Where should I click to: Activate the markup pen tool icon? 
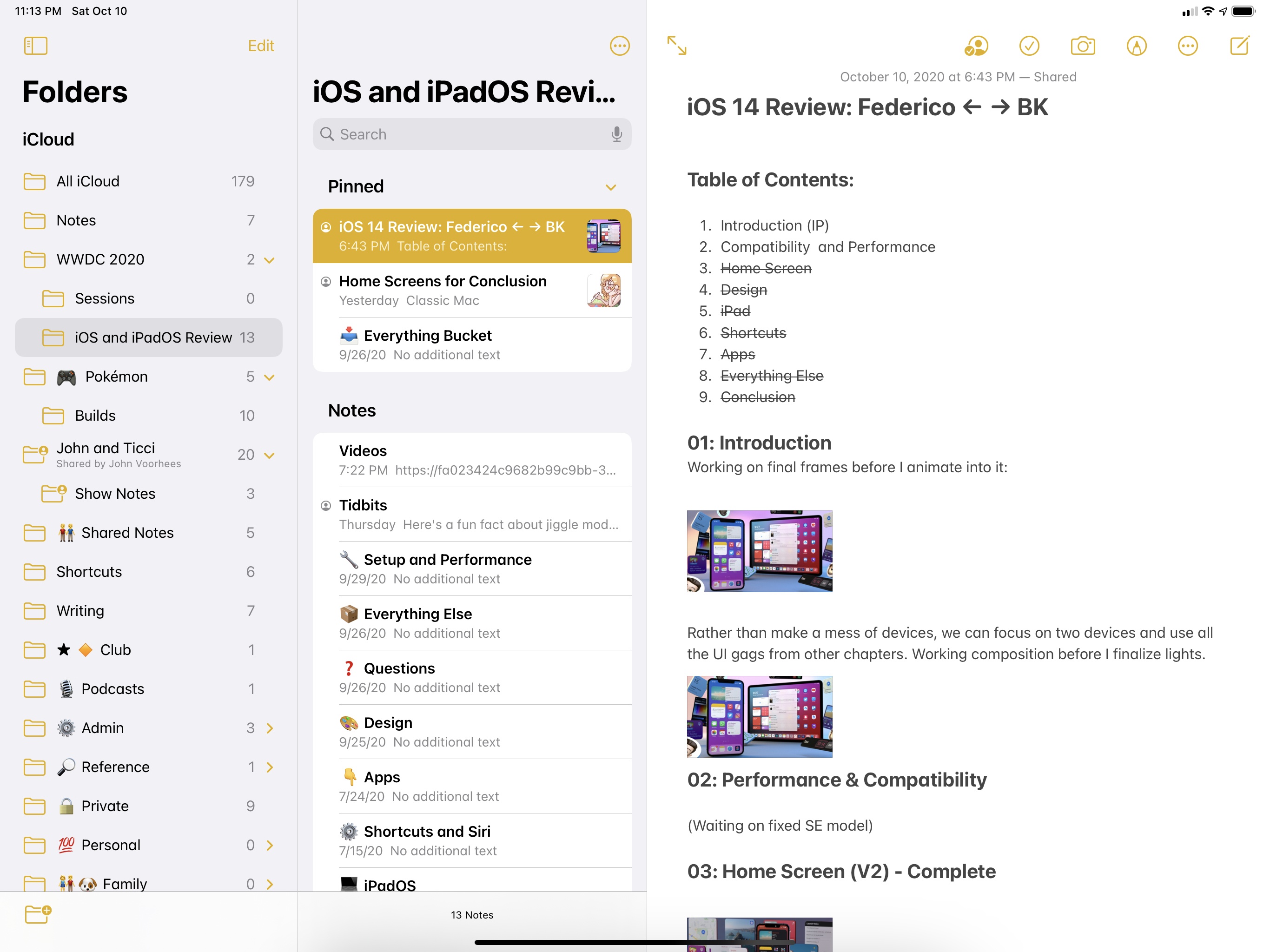tap(1136, 46)
